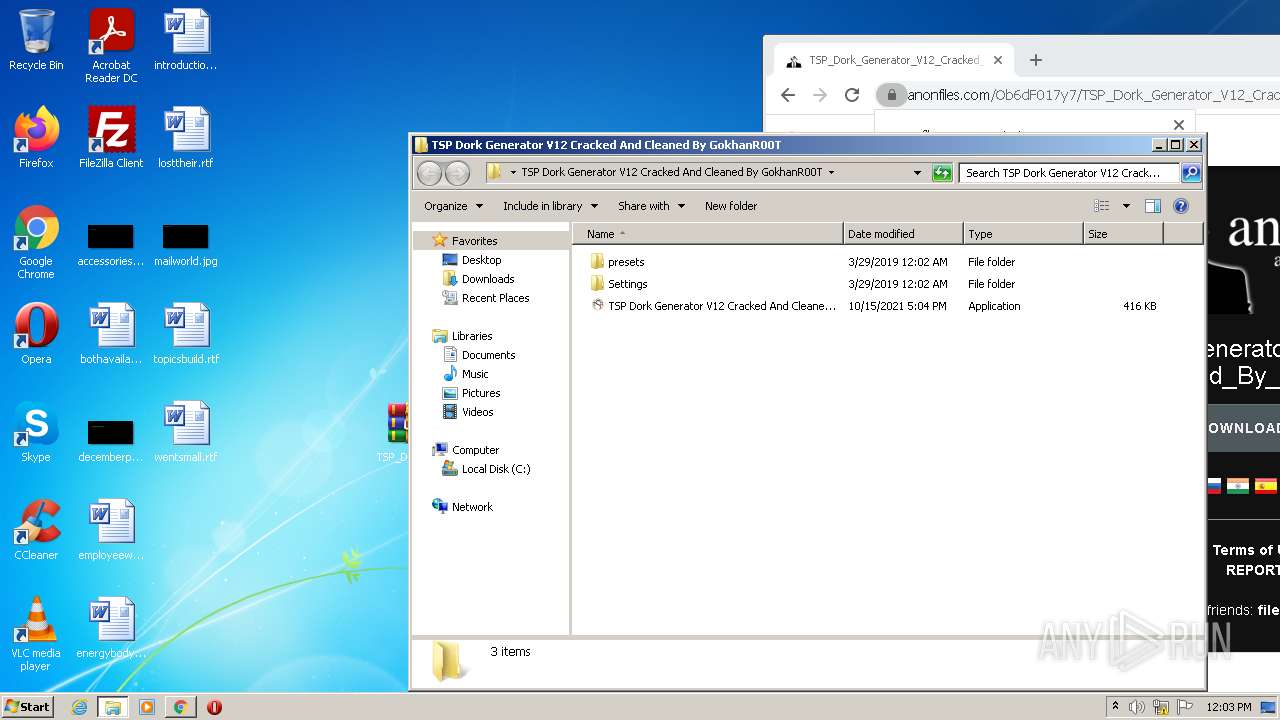Click the Explorer refresh button next to address bar

point(942,173)
